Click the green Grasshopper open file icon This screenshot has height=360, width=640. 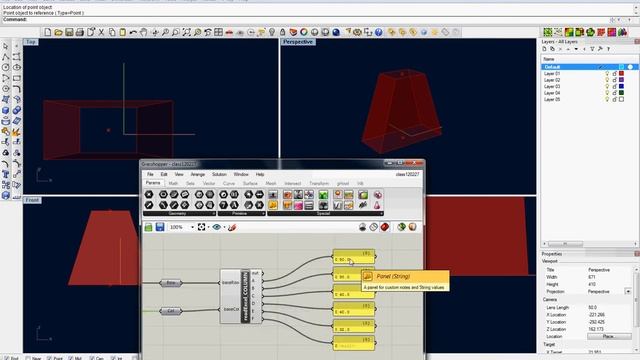pos(149,227)
